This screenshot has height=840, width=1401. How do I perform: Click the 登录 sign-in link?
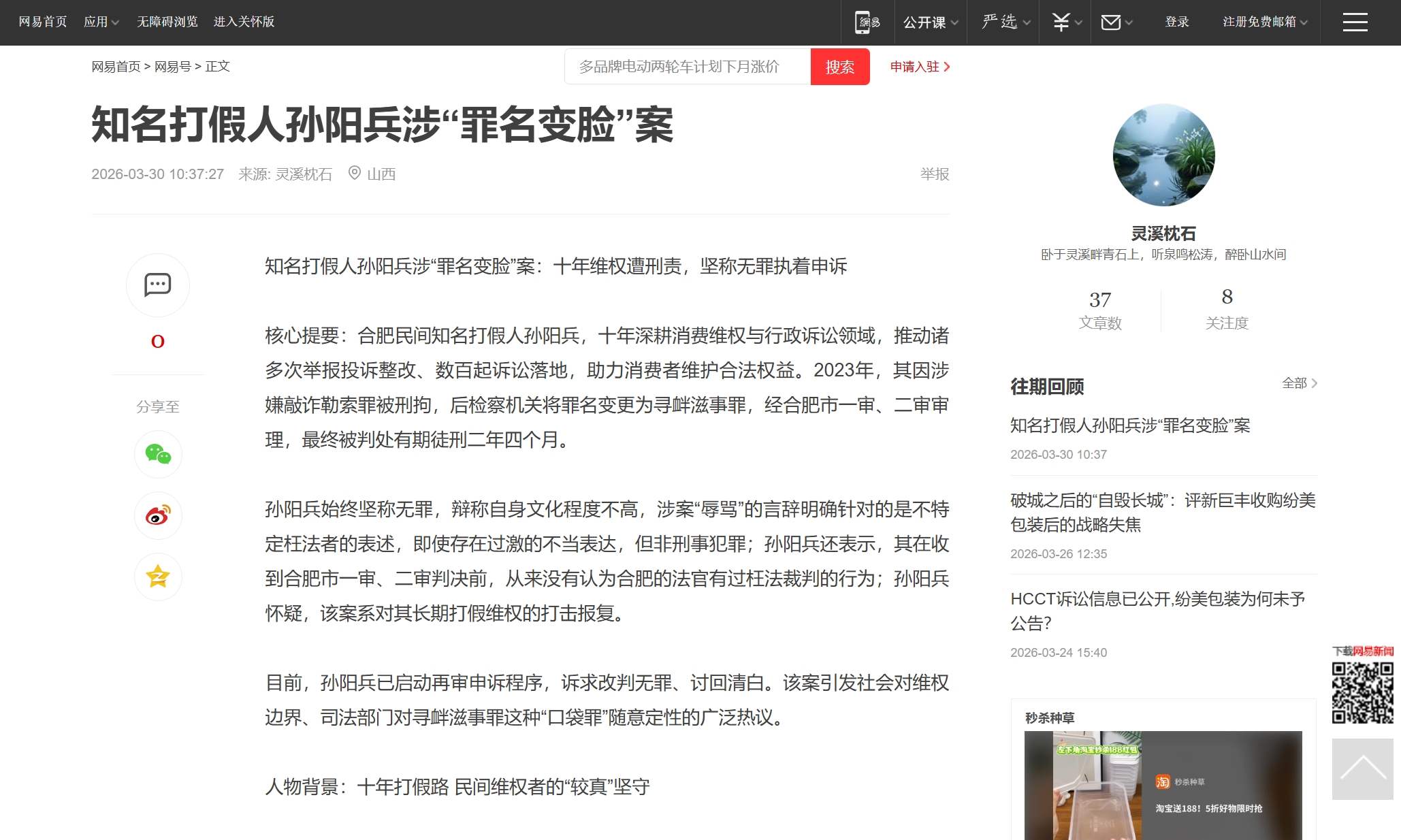tap(1176, 22)
